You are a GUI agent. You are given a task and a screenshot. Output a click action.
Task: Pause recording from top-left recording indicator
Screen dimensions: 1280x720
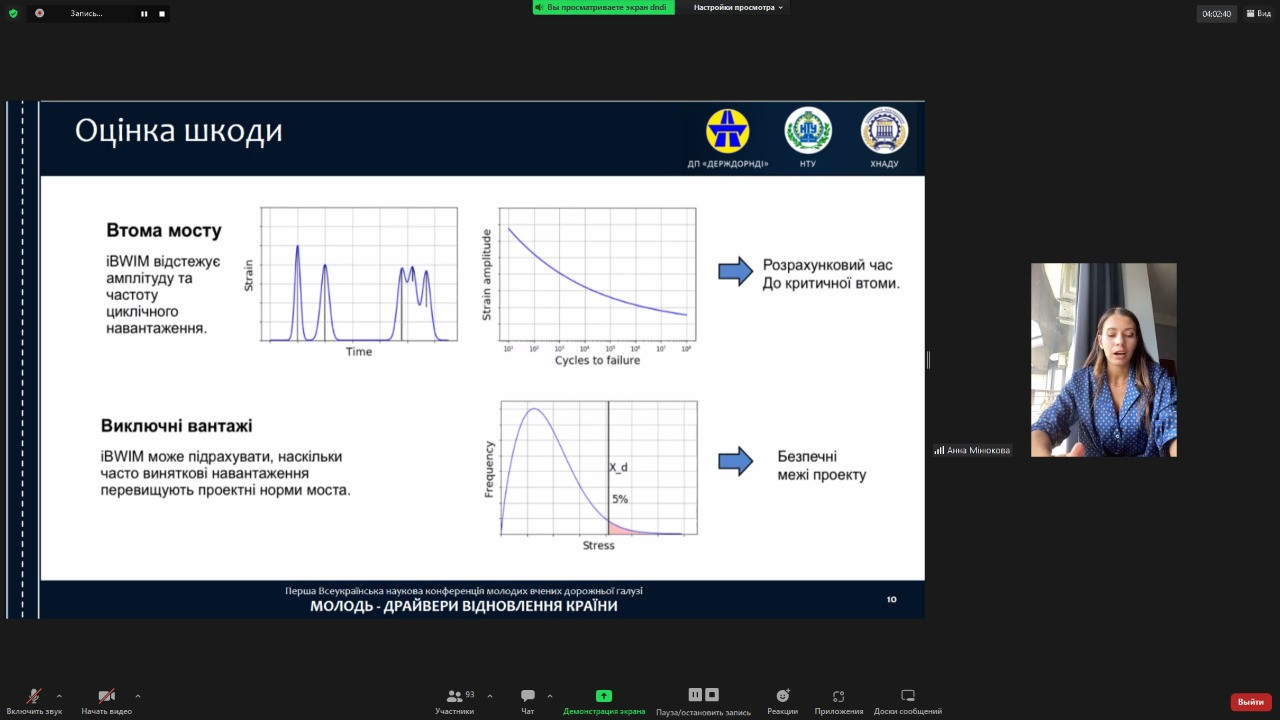tap(144, 13)
